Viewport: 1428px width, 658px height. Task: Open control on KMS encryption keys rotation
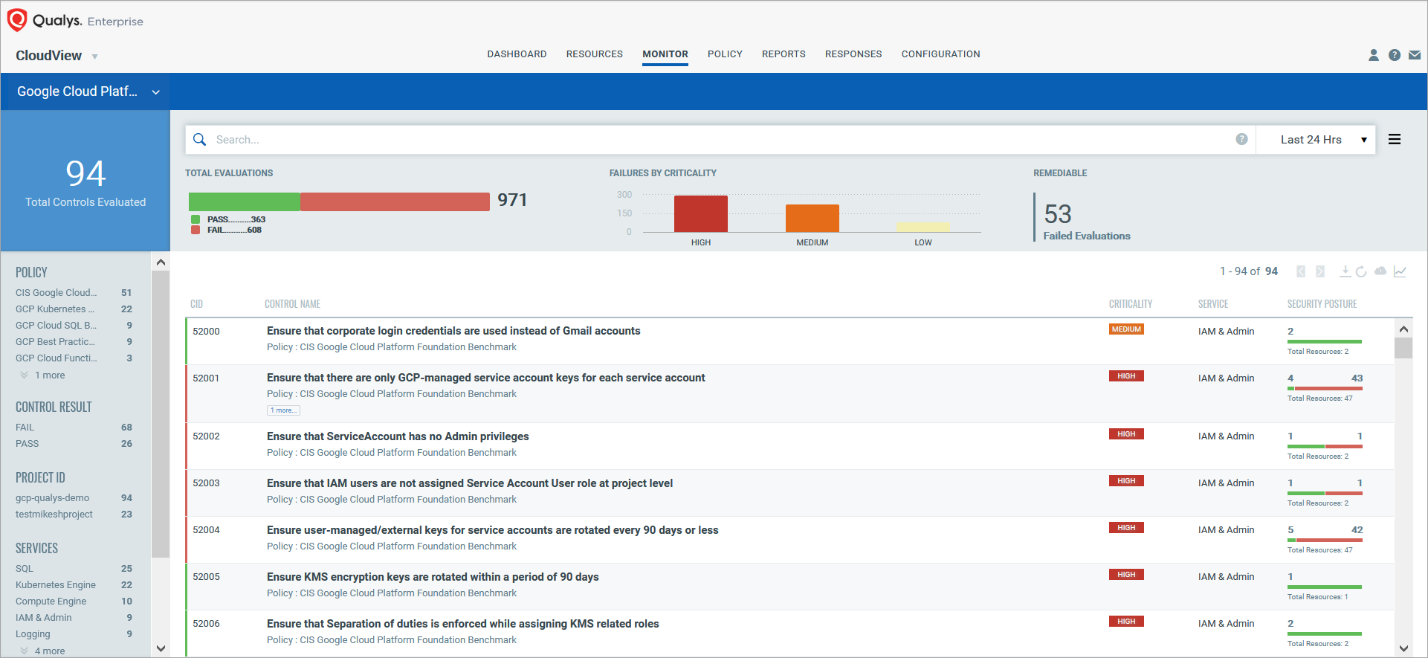pyautogui.click(x=433, y=577)
